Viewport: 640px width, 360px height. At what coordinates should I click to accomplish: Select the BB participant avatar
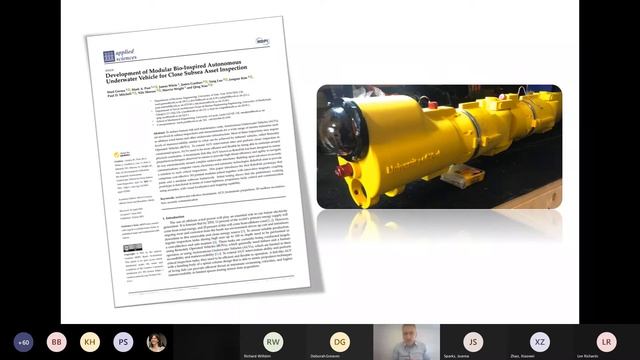pyautogui.click(x=57, y=342)
